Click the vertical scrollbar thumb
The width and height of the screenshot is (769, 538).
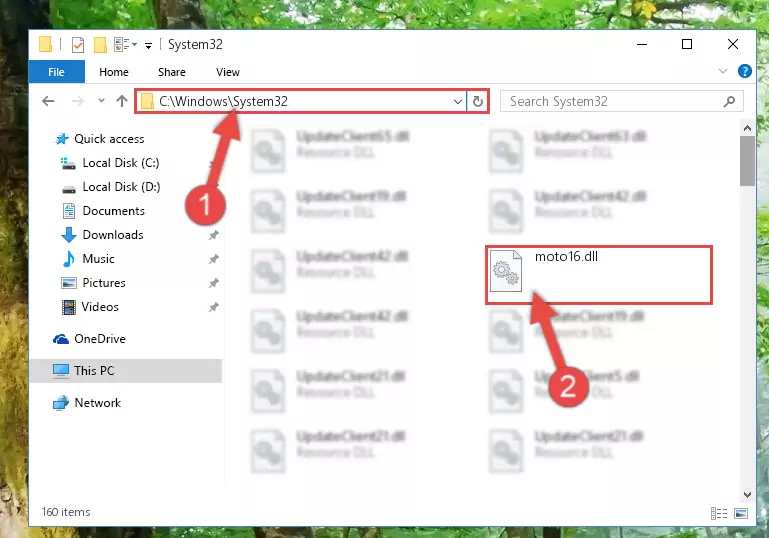(x=747, y=161)
